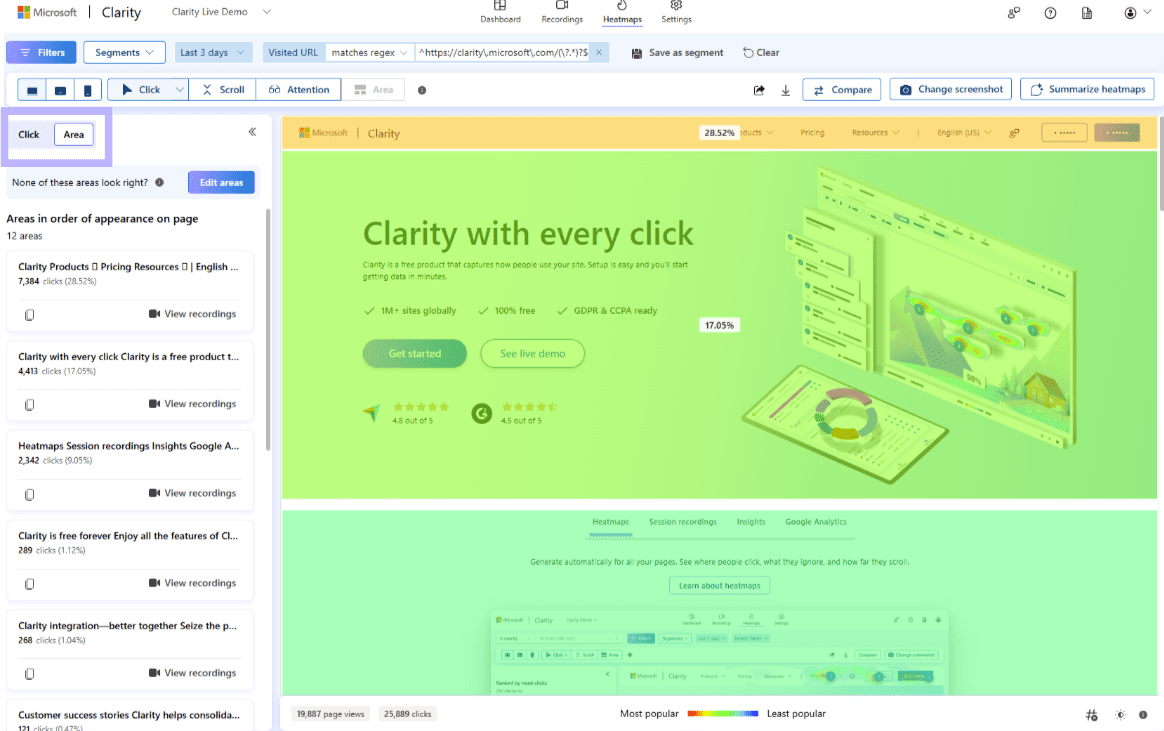Select the mobile device heatmap view
The width and height of the screenshot is (1164, 731).
point(87,89)
